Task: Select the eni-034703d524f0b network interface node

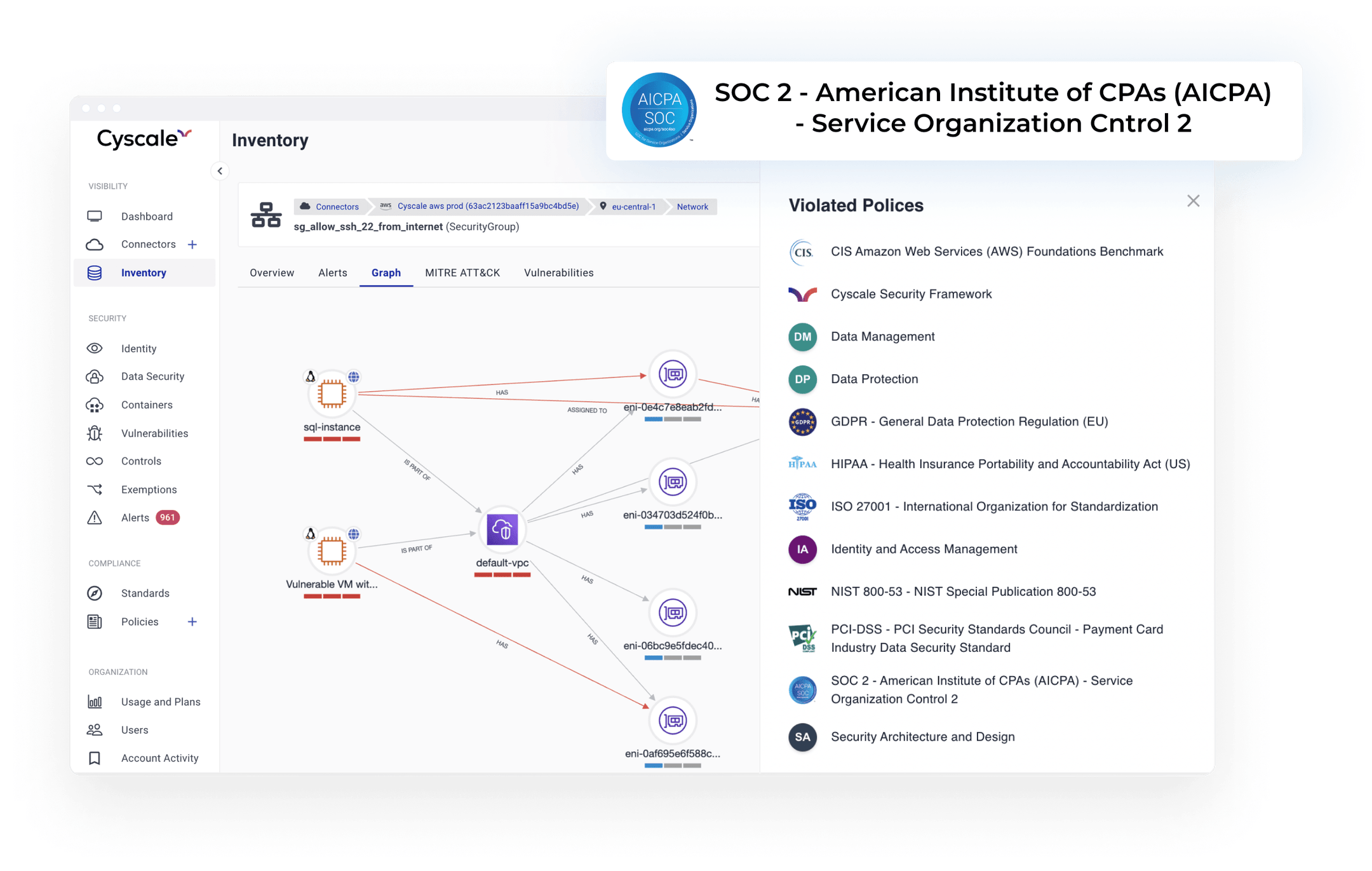Action: click(x=673, y=482)
